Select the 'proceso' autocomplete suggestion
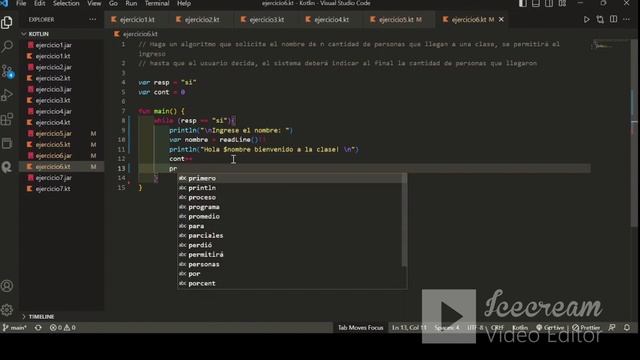640x360 pixels. tap(290, 197)
